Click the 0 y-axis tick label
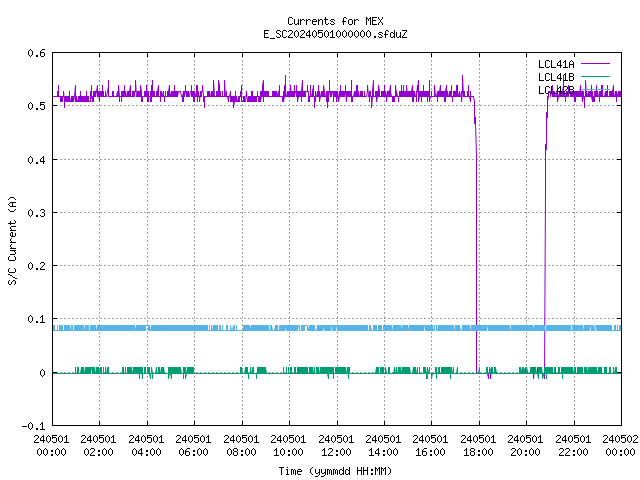 click(x=42, y=373)
